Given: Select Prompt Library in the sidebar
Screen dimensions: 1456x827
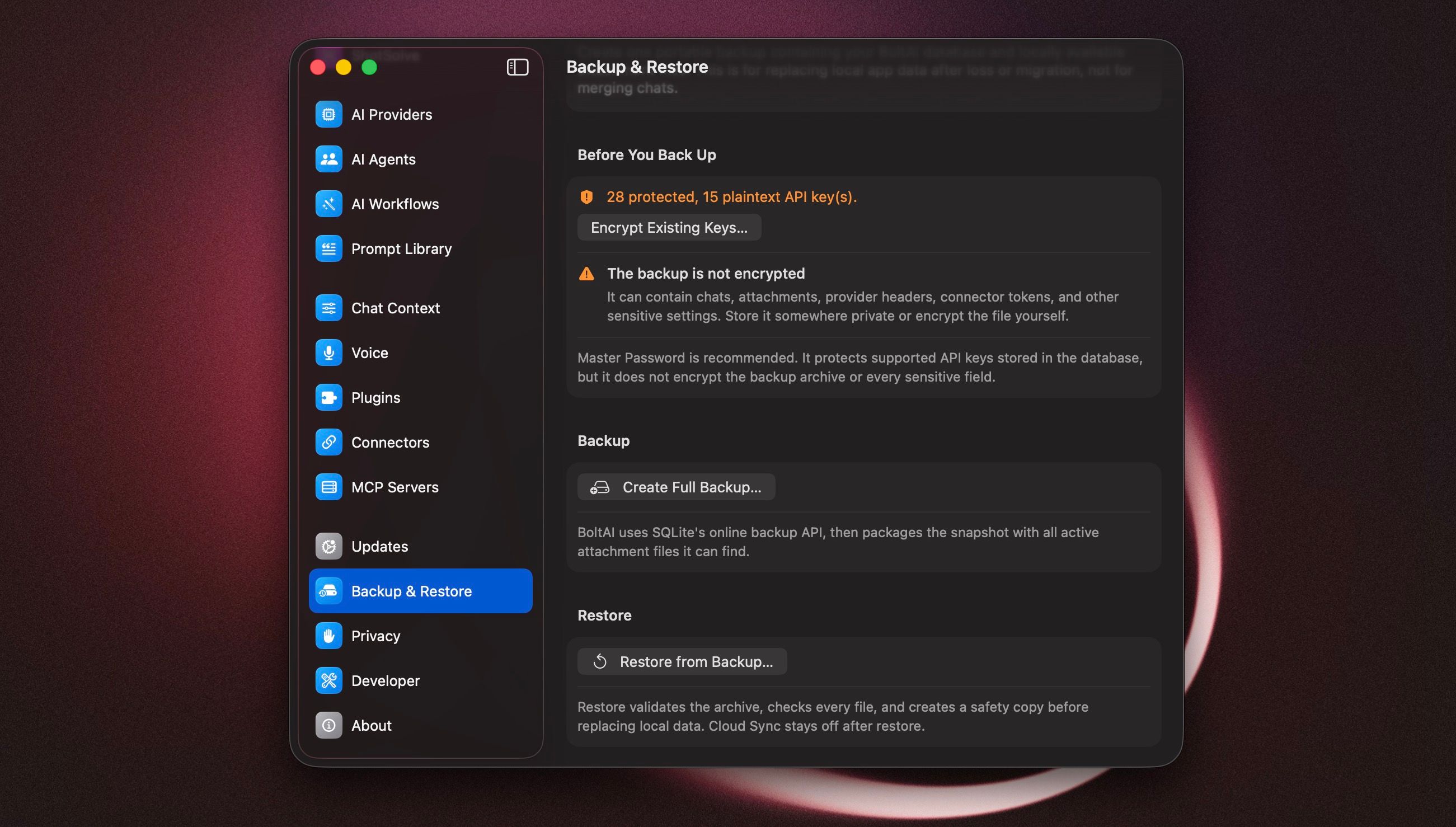Looking at the screenshot, I should pos(421,249).
